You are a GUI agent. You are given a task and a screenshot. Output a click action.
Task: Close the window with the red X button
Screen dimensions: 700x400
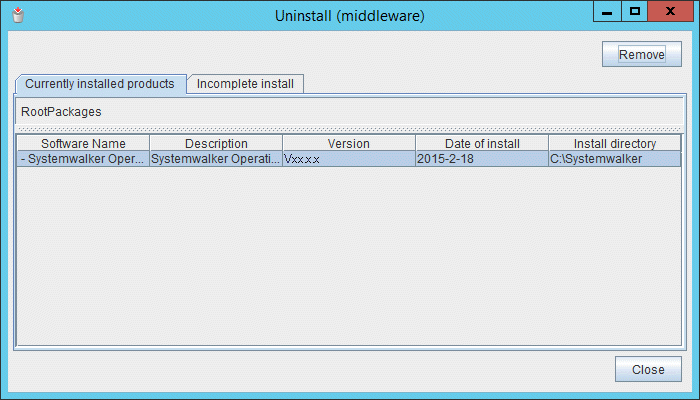(672, 11)
